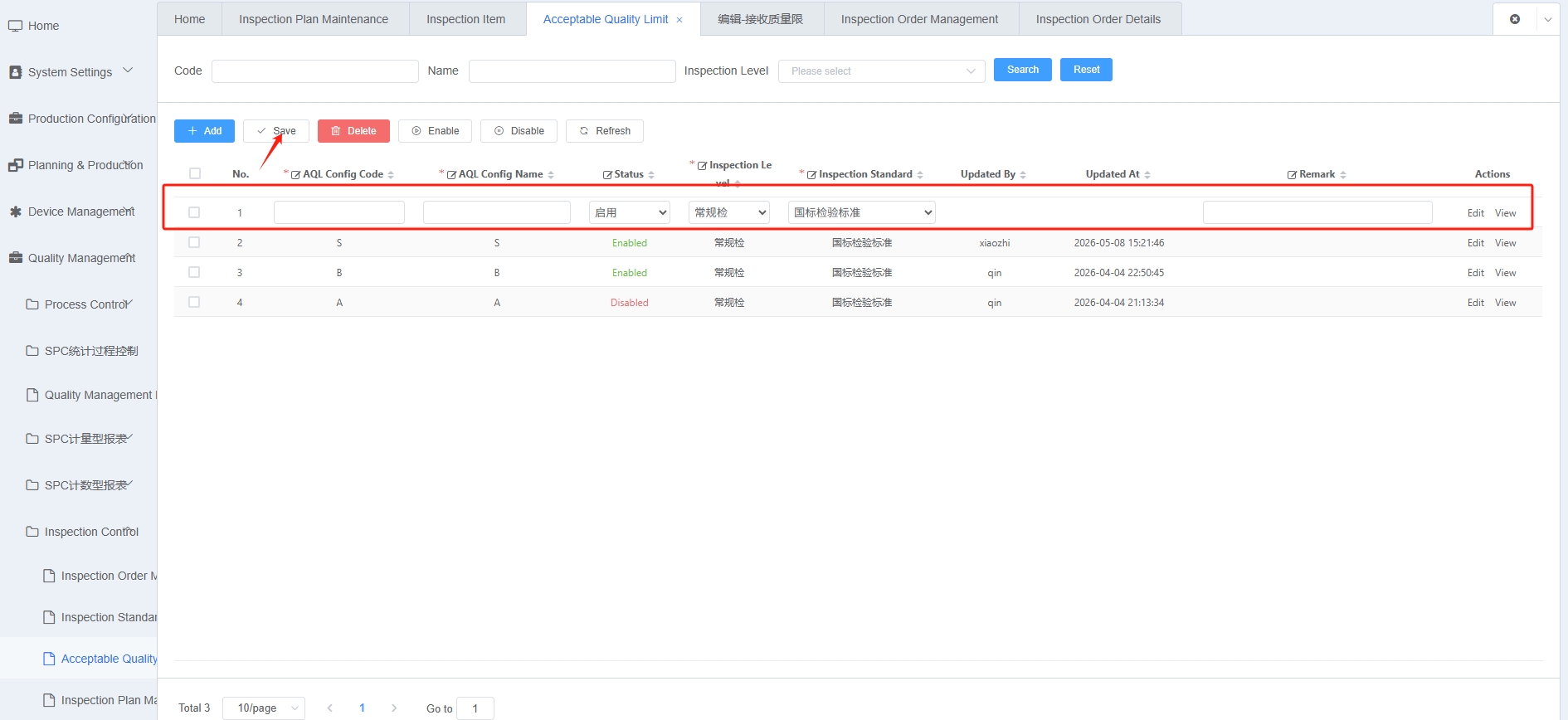Click Edit link for row with code S
Screen dimensions: 1568x720
click(x=1475, y=243)
